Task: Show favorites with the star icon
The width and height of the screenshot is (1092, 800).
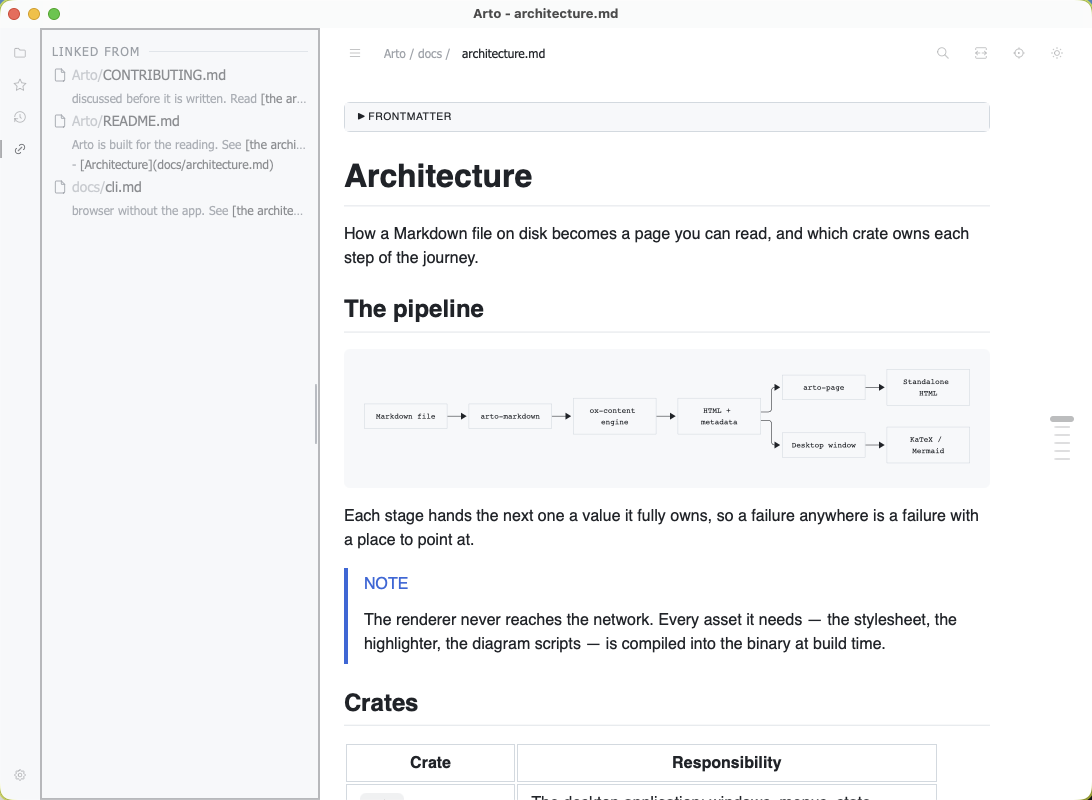Action: [x=20, y=85]
